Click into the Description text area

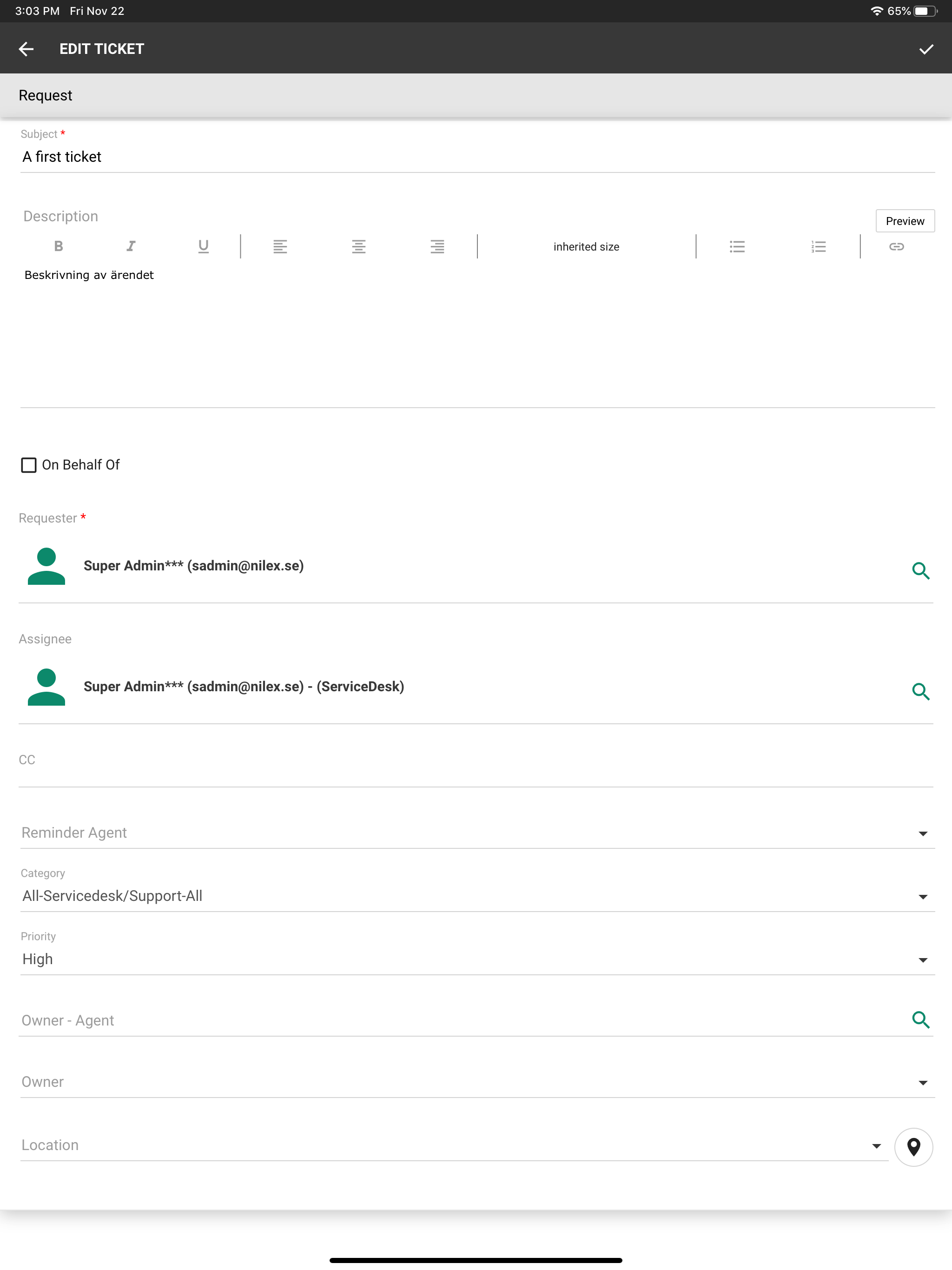pos(478,336)
